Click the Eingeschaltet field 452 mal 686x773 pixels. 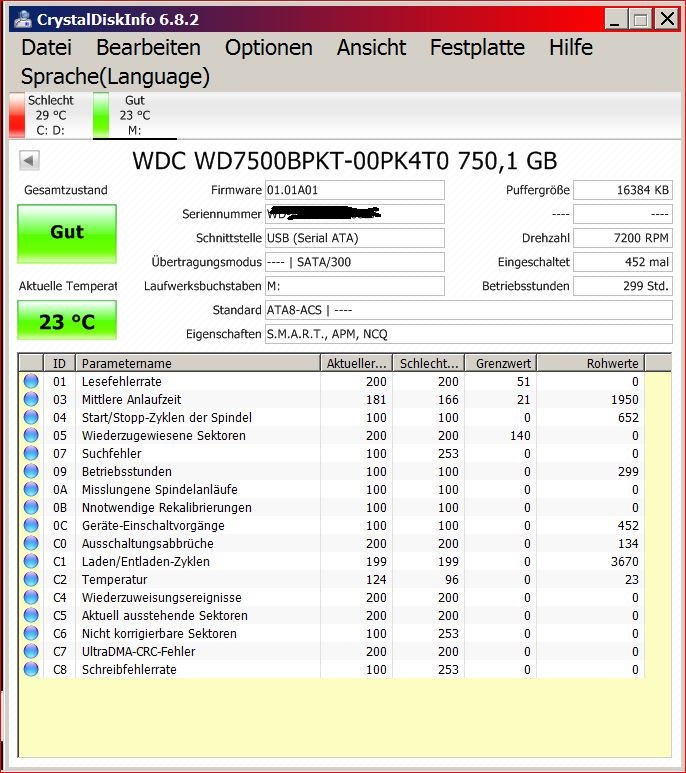(x=623, y=262)
